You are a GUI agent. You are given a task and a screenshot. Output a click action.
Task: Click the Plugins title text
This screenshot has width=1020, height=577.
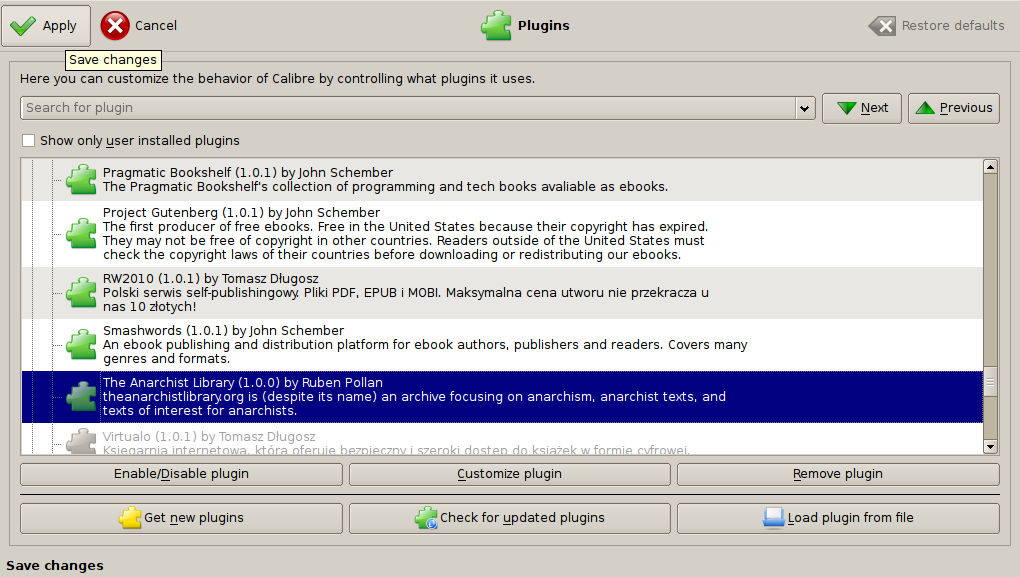click(x=544, y=25)
